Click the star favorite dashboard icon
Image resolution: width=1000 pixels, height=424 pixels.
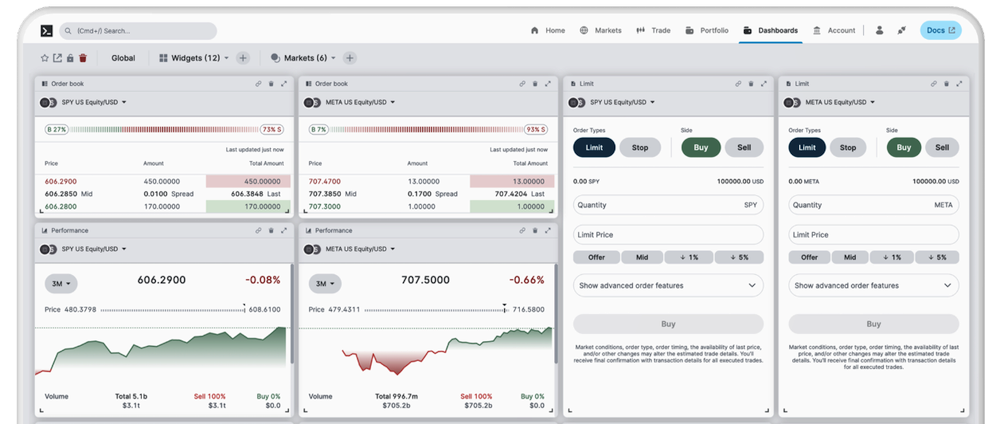click(44, 58)
